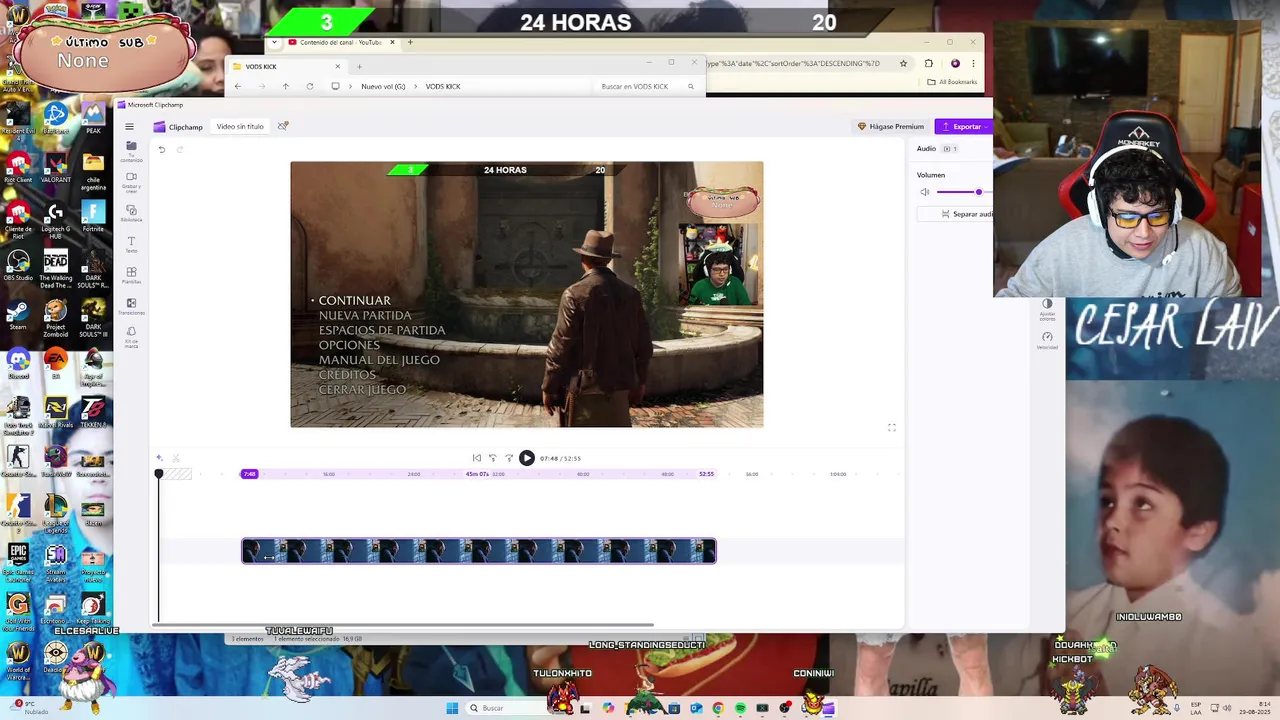The height and width of the screenshot is (720, 1280).
Task: Select the video clip on timeline
Action: pos(479,551)
